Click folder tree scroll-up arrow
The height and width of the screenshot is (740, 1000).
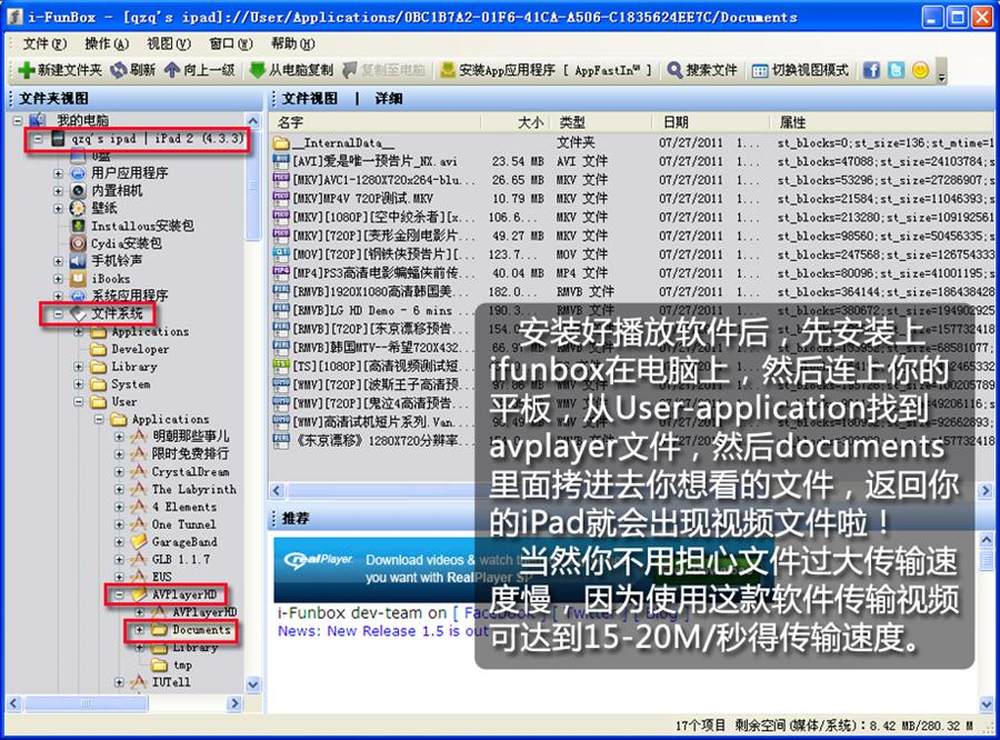click(253, 121)
